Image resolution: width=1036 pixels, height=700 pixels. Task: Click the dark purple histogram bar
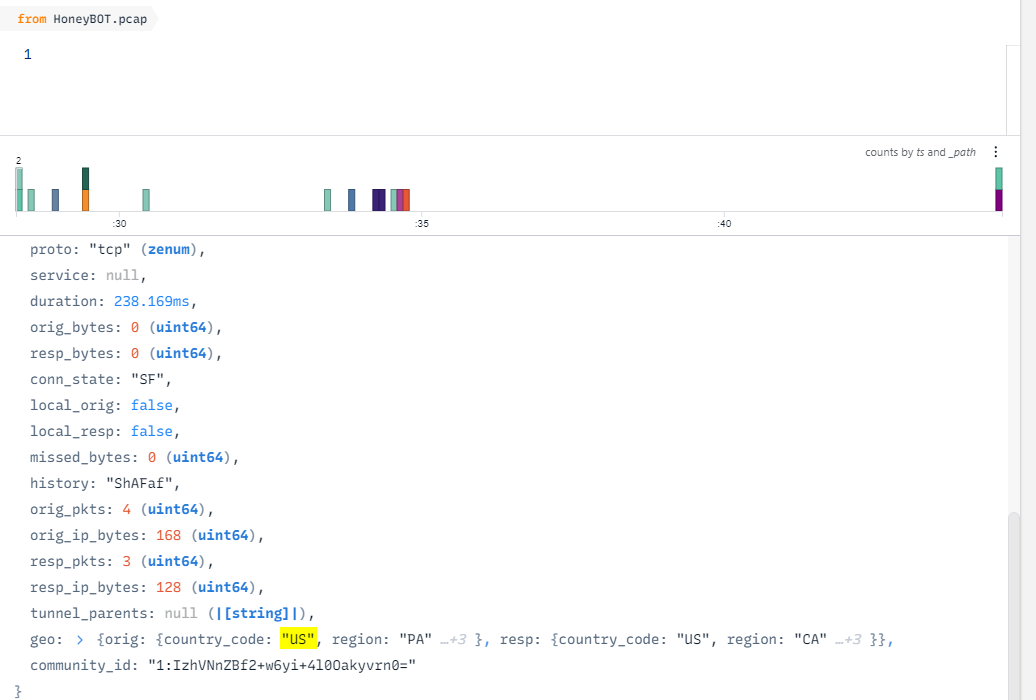pyautogui.click(x=378, y=200)
